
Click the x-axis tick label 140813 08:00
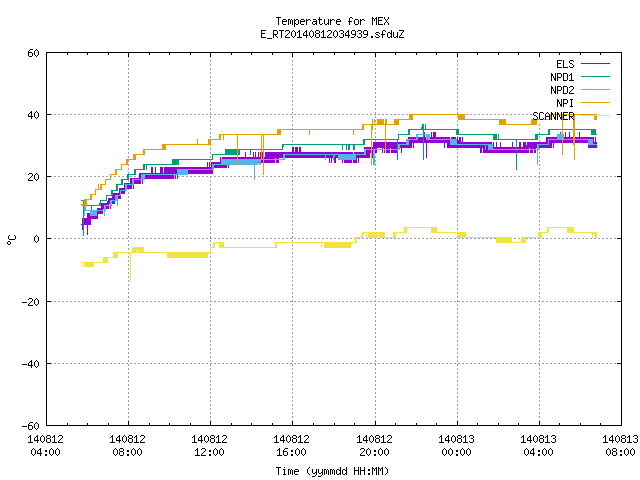point(620,446)
